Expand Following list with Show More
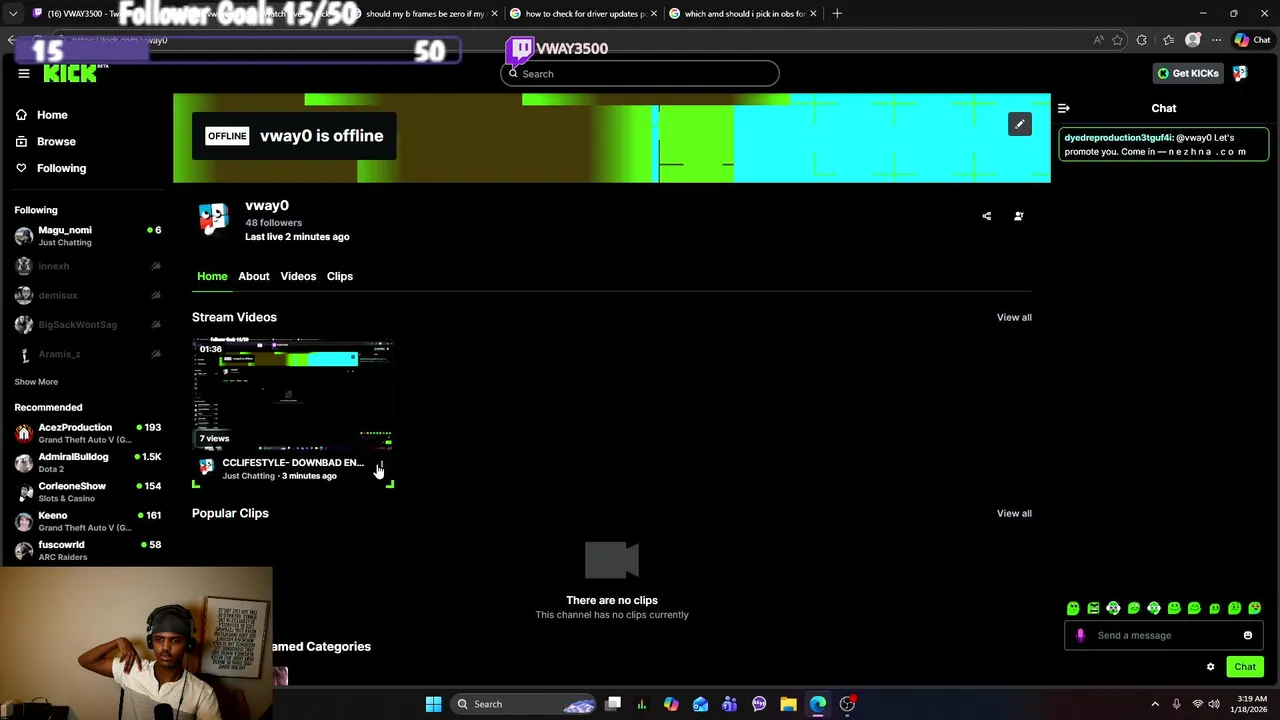 click(36, 382)
